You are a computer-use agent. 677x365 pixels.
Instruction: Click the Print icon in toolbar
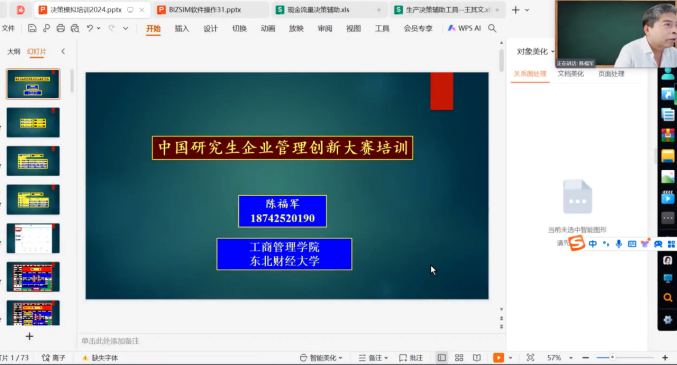[x=60, y=29]
